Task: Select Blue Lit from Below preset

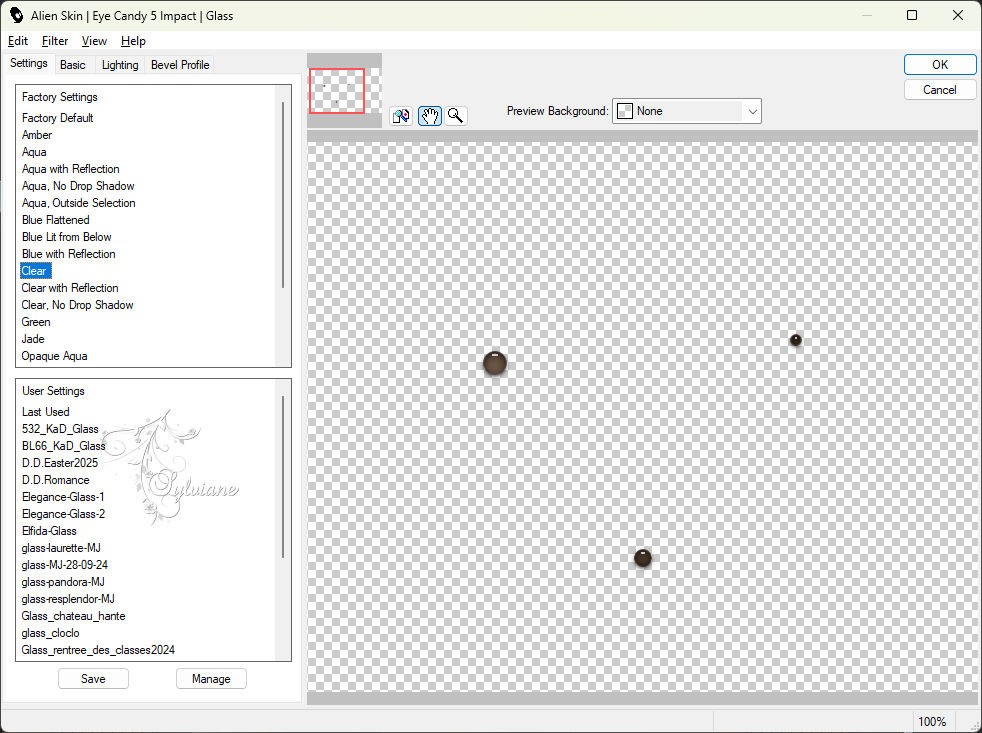Action: 66,237
